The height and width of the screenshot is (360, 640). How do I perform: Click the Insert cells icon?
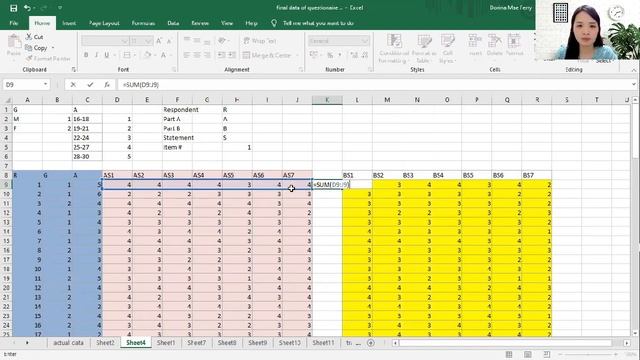tap(475, 41)
